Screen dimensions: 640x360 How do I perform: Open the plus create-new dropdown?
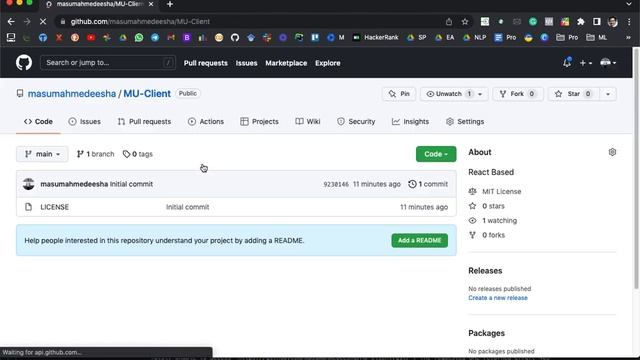tap(586, 63)
